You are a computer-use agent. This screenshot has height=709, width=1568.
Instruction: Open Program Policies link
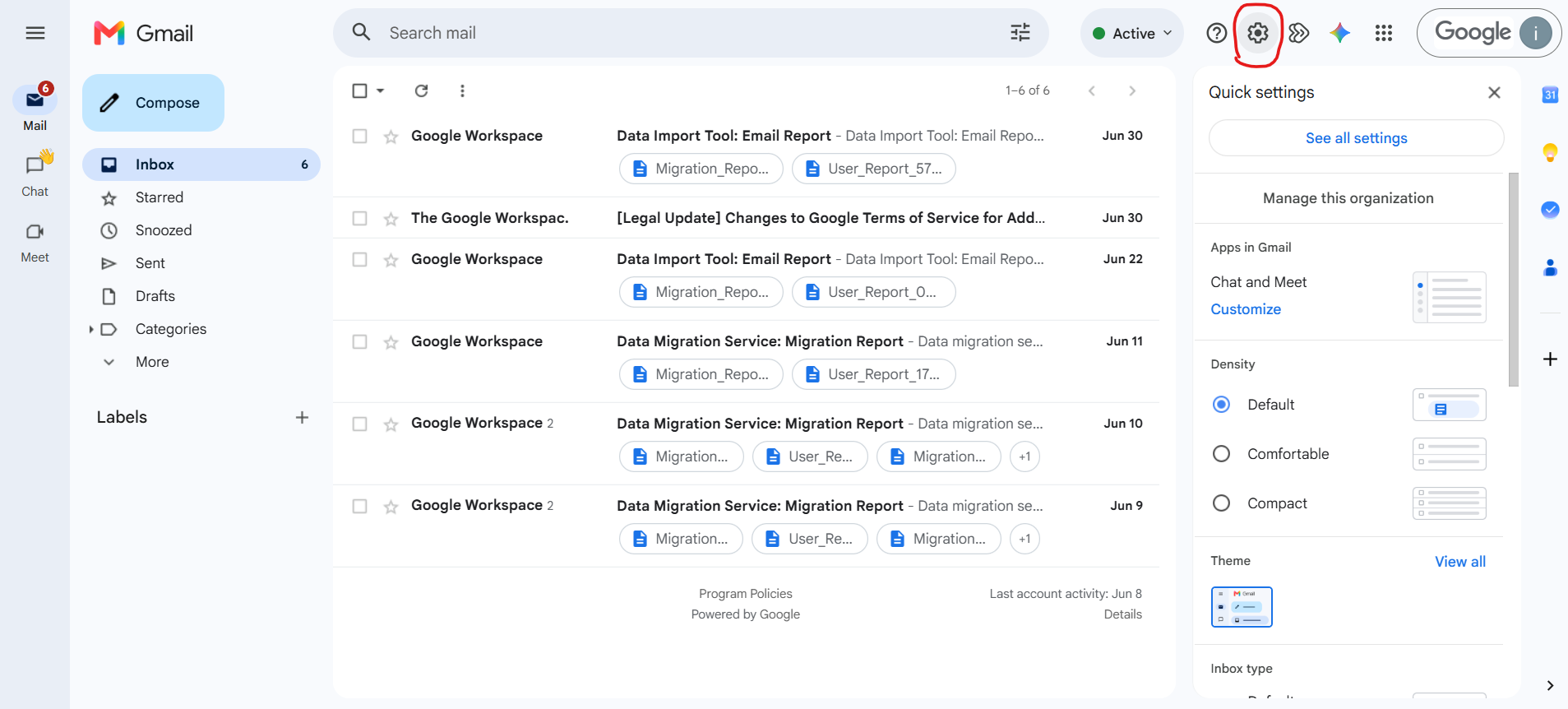click(x=746, y=594)
